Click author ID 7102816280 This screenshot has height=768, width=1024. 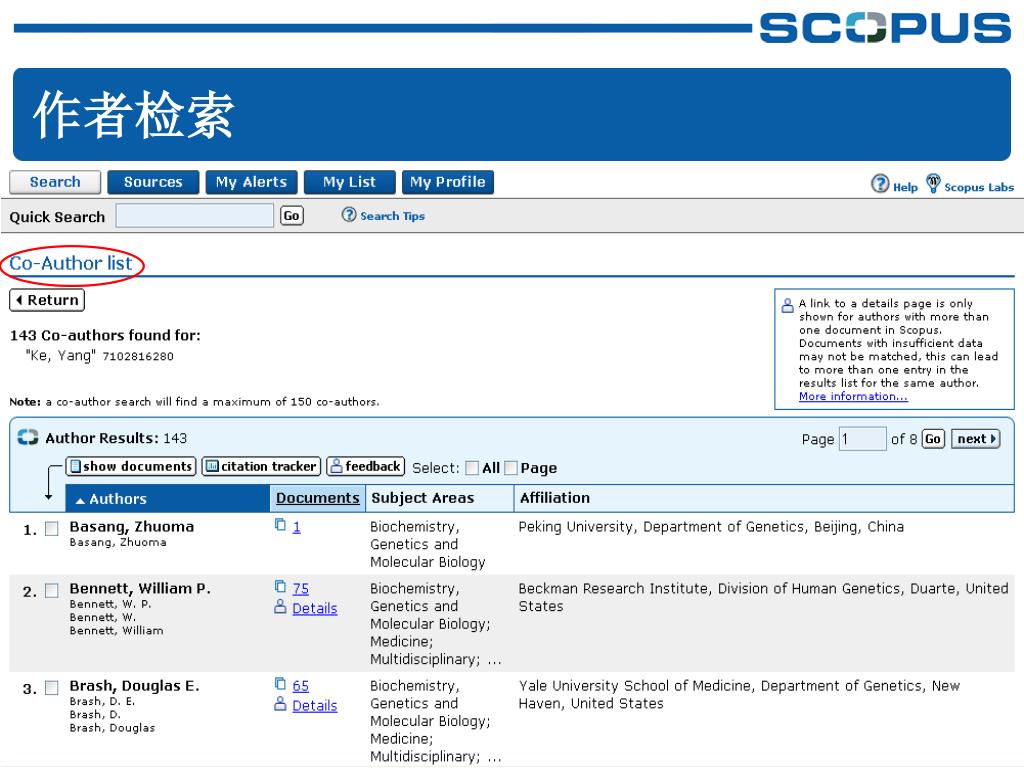click(x=138, y=357)
